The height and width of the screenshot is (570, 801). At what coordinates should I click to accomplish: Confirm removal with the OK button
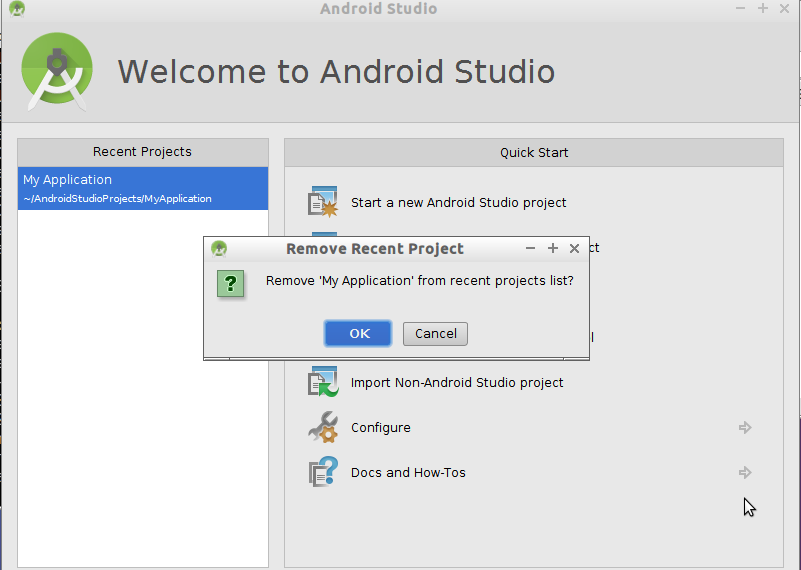pyautogui.click(x=358, y=334)
